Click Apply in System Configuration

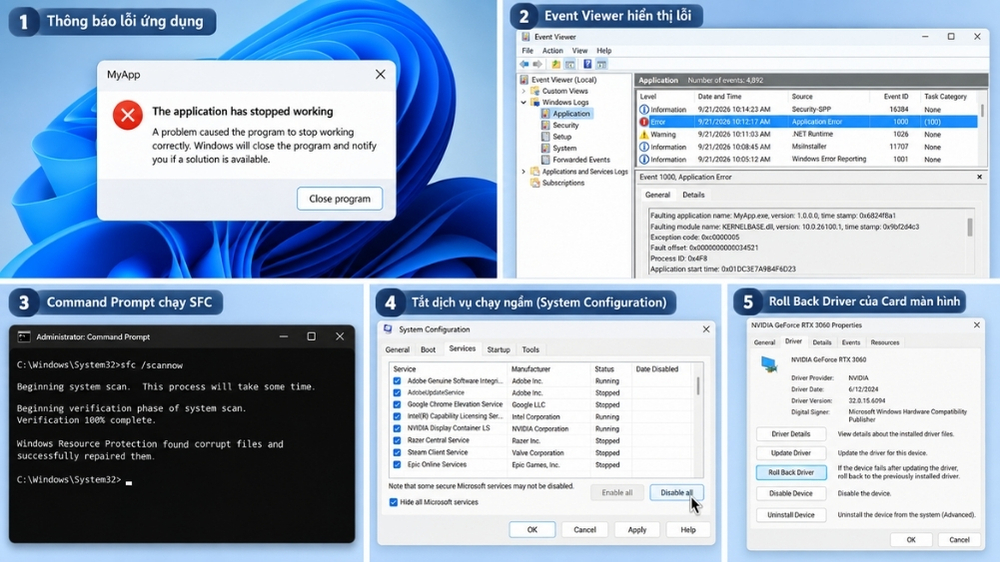[x=637, y=529]
